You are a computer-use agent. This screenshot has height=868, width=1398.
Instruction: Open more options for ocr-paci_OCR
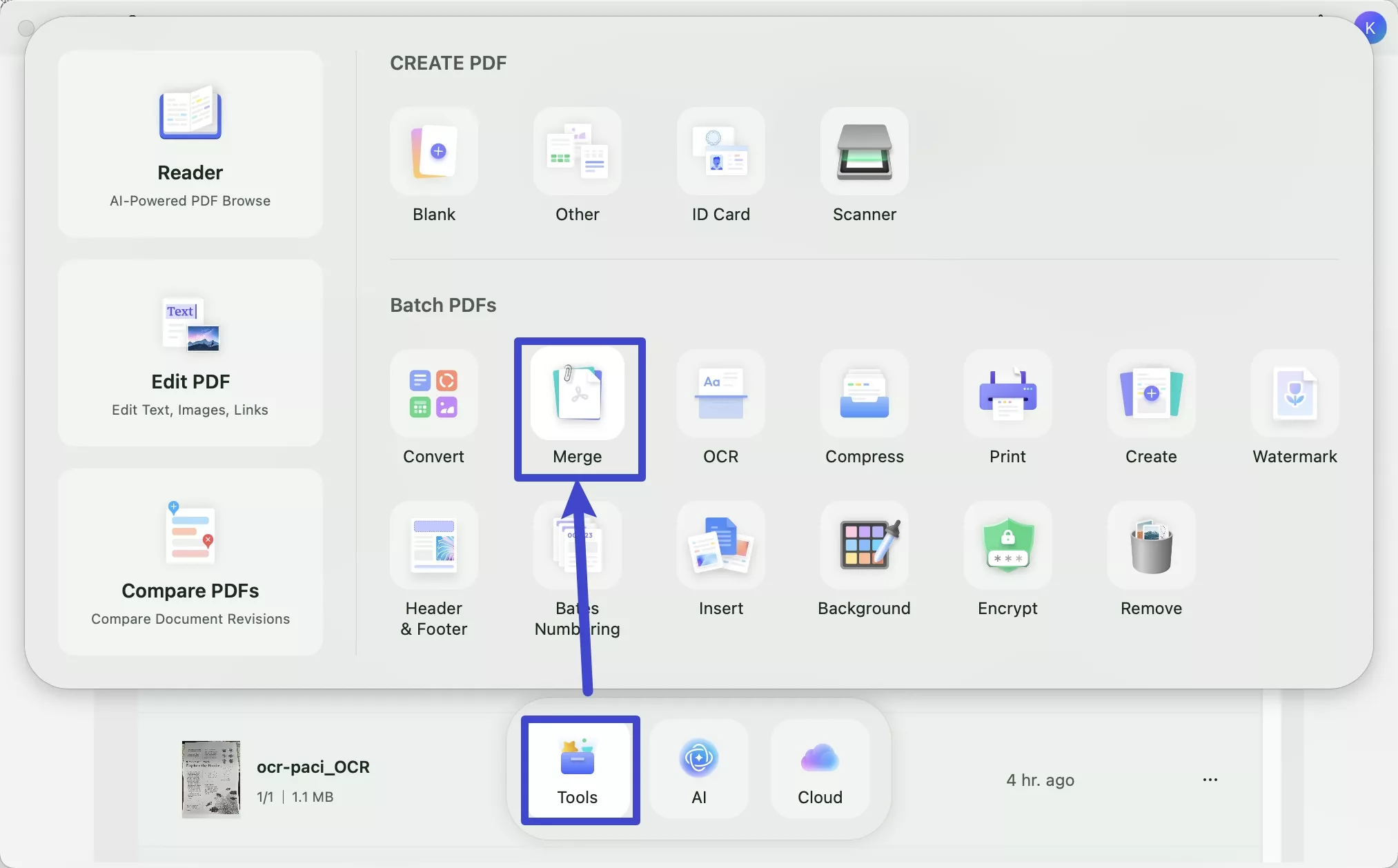point(1210,780)
